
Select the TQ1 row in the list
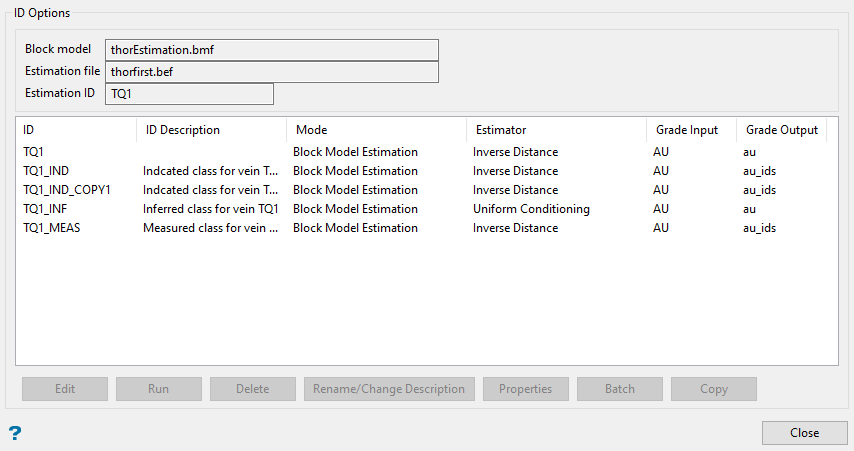point(36,152)
